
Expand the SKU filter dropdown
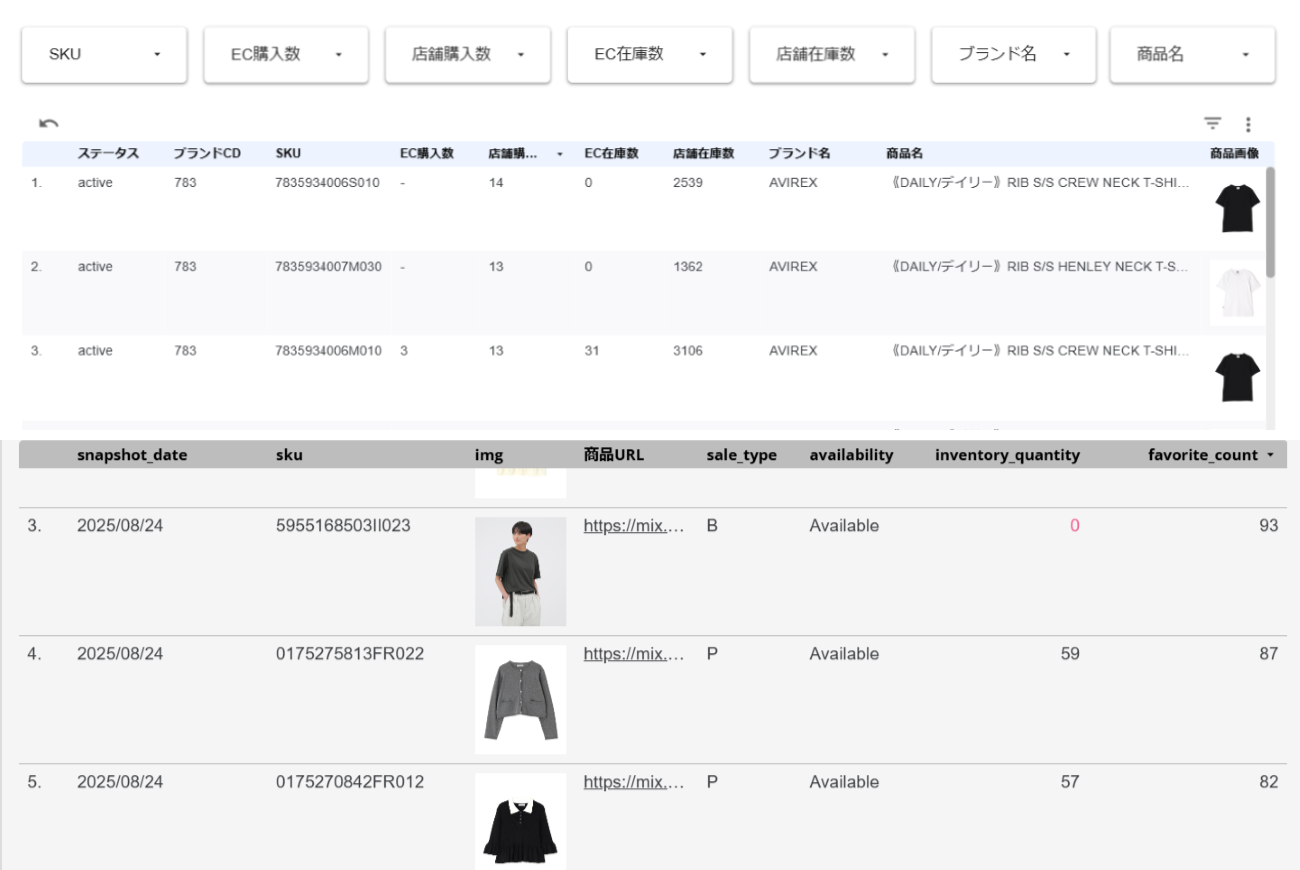click(104, 55)
